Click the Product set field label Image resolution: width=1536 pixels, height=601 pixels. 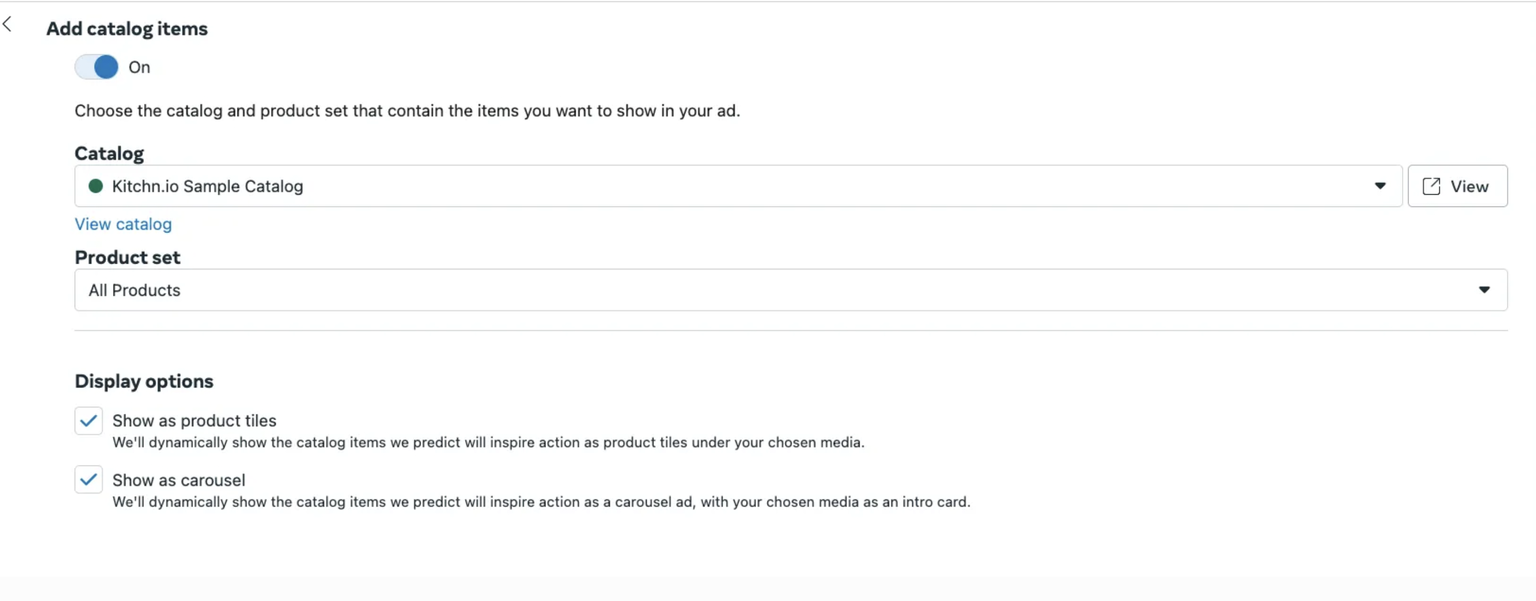tap(127, 257)
